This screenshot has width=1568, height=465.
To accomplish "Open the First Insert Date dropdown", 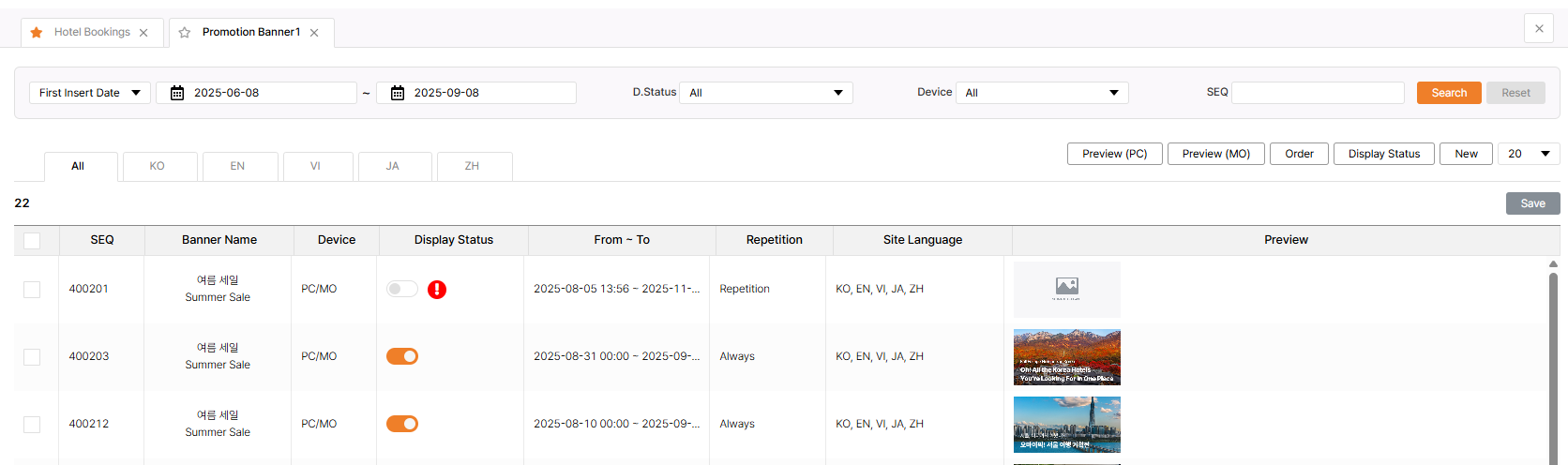I will 90,93.
